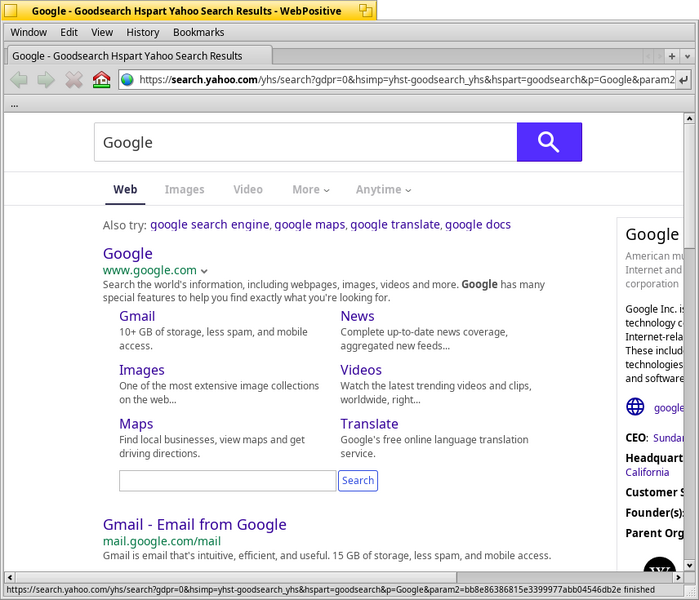
Task: Click the Google heading in info panel
Action: 652,235
